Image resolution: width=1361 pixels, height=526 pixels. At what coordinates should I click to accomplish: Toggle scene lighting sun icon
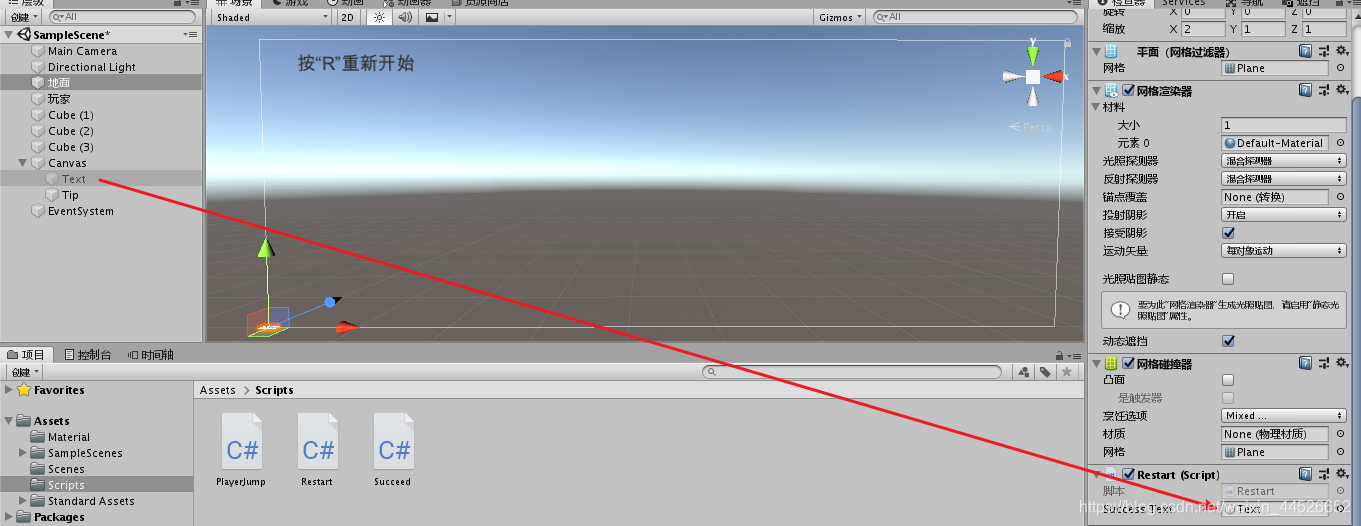click(380, 17)
